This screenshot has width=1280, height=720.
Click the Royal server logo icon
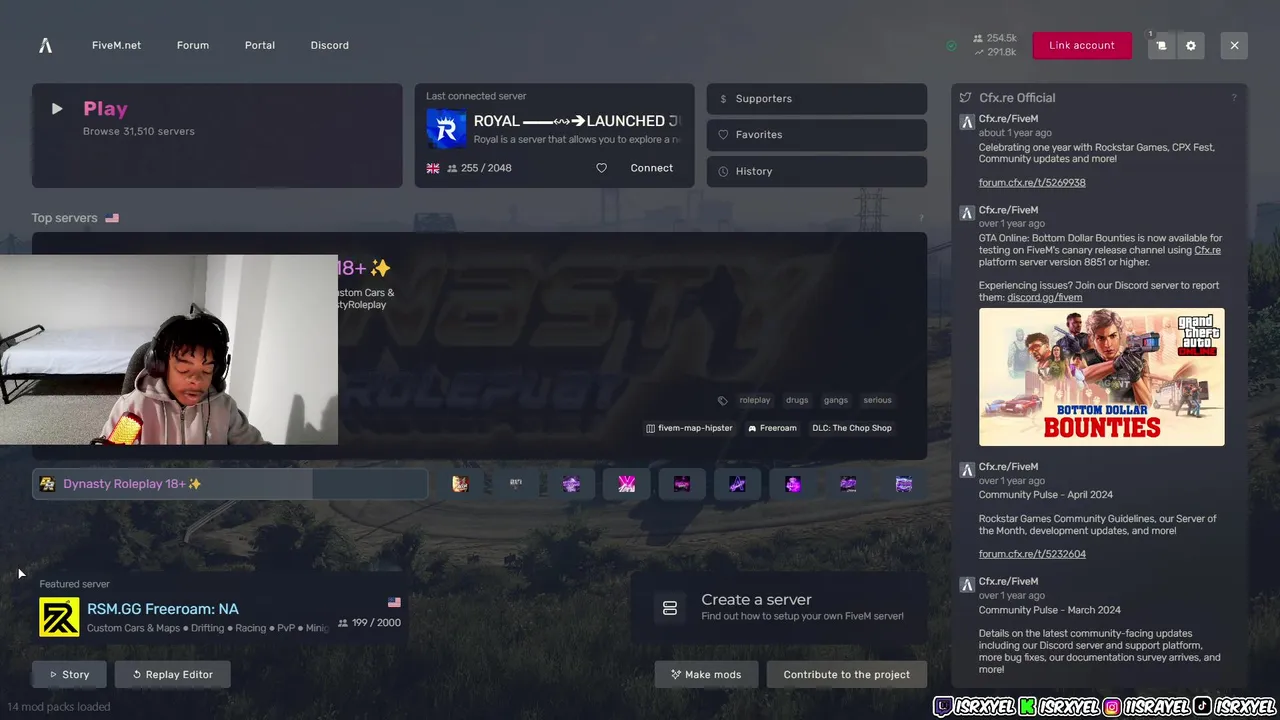(x=446, y=129)
